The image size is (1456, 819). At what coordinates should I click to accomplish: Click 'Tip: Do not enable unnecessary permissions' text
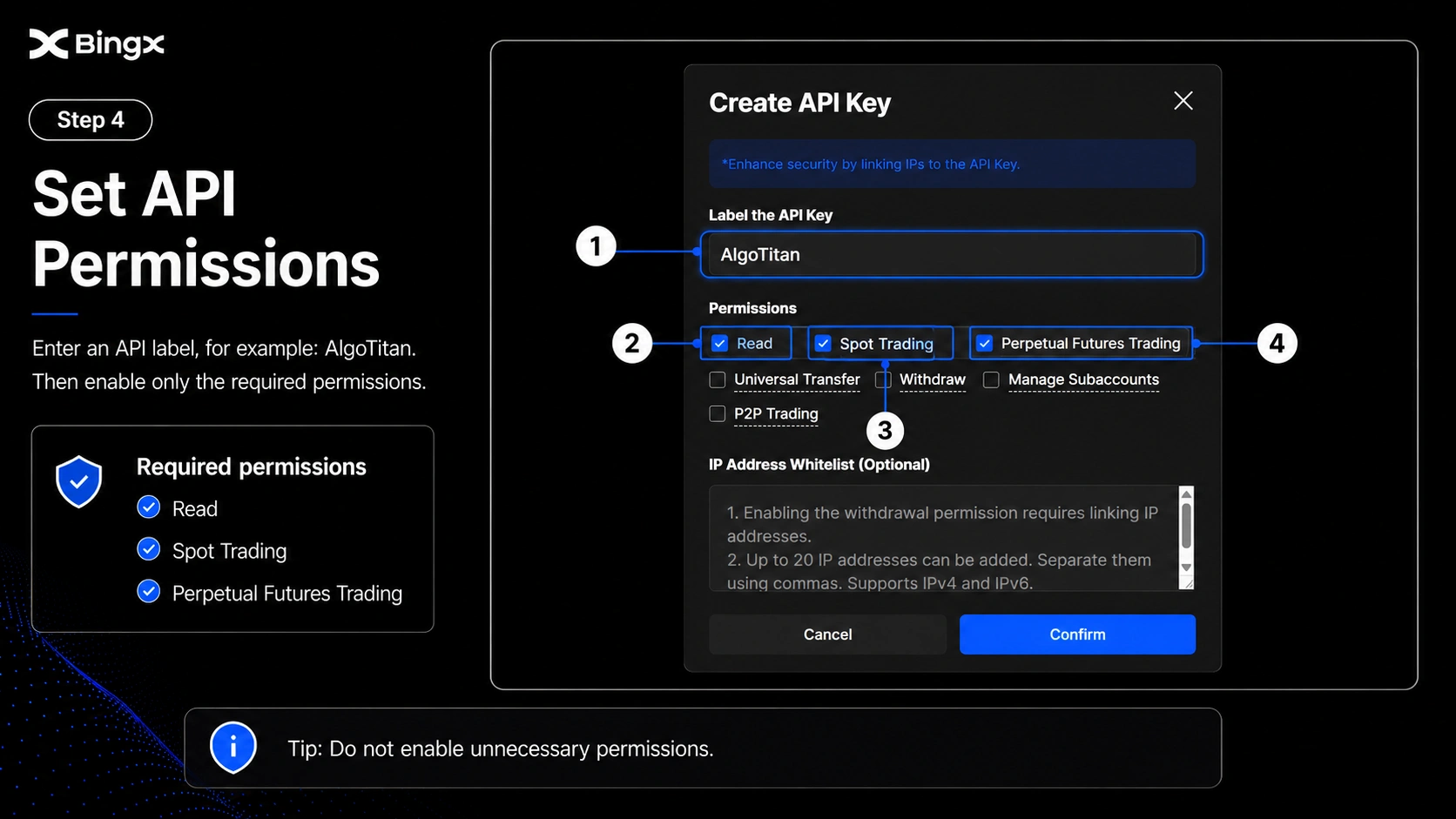(501, 749)
